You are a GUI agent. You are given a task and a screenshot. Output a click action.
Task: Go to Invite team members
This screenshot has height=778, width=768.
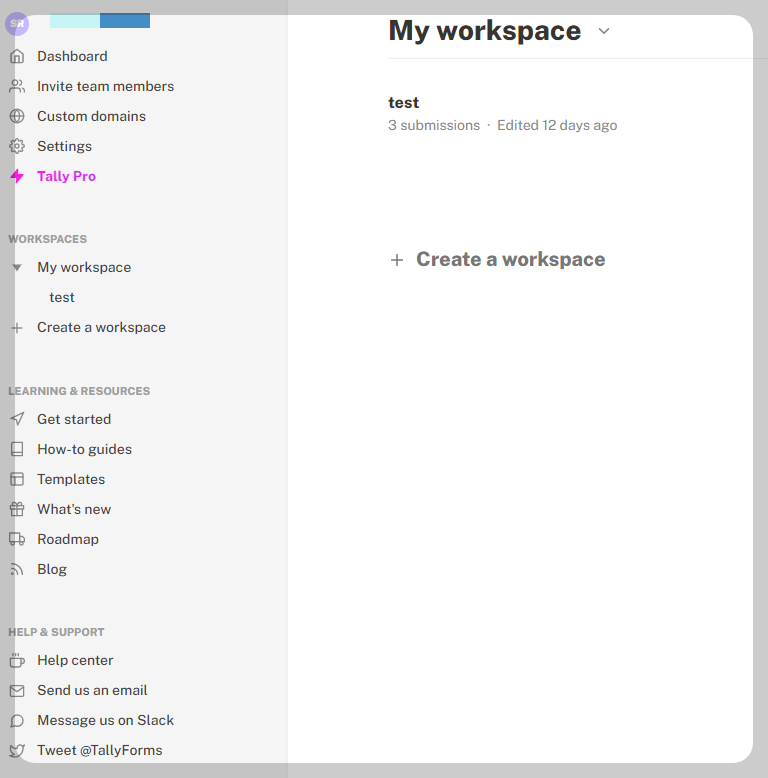[106, 86]
